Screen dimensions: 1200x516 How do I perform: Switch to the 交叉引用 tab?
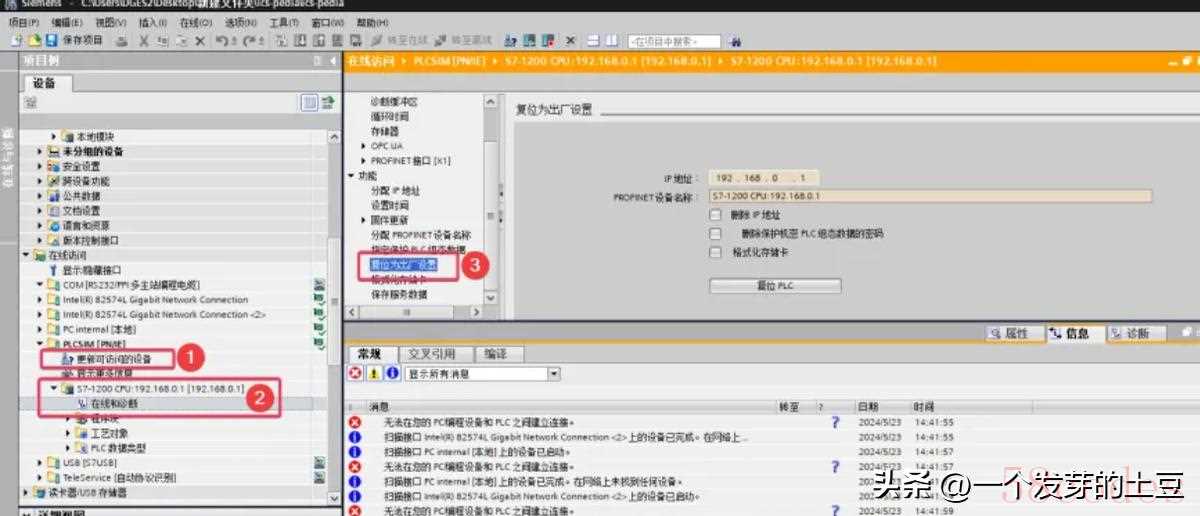[x=431, y=354]
